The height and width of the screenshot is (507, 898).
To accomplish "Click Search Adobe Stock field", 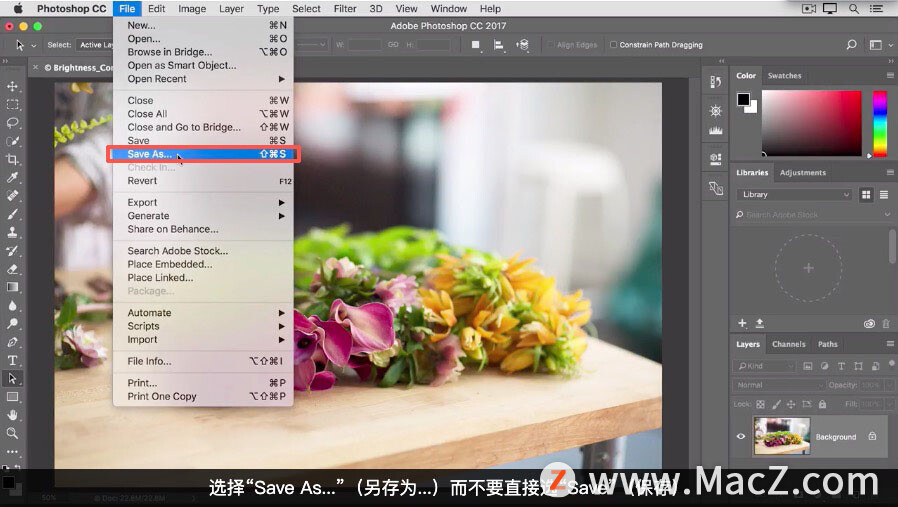I will 813,215.
